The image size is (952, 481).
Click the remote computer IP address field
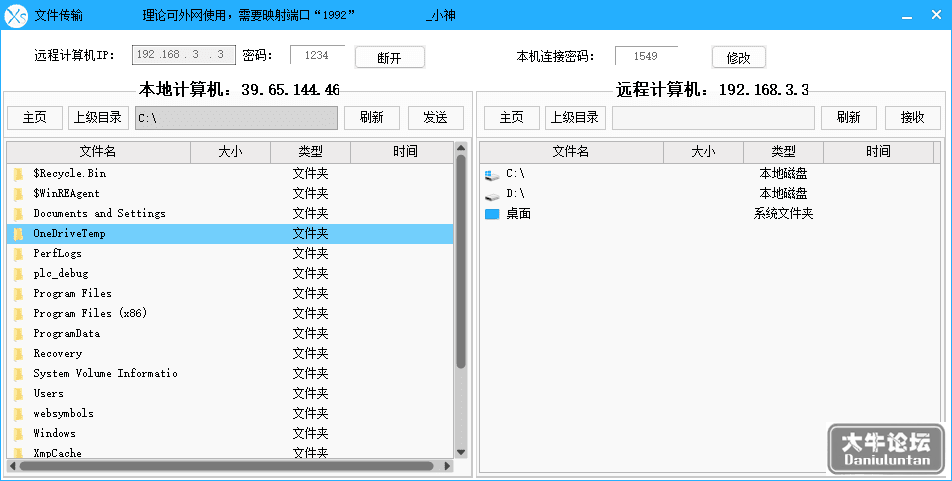point(184,55)
